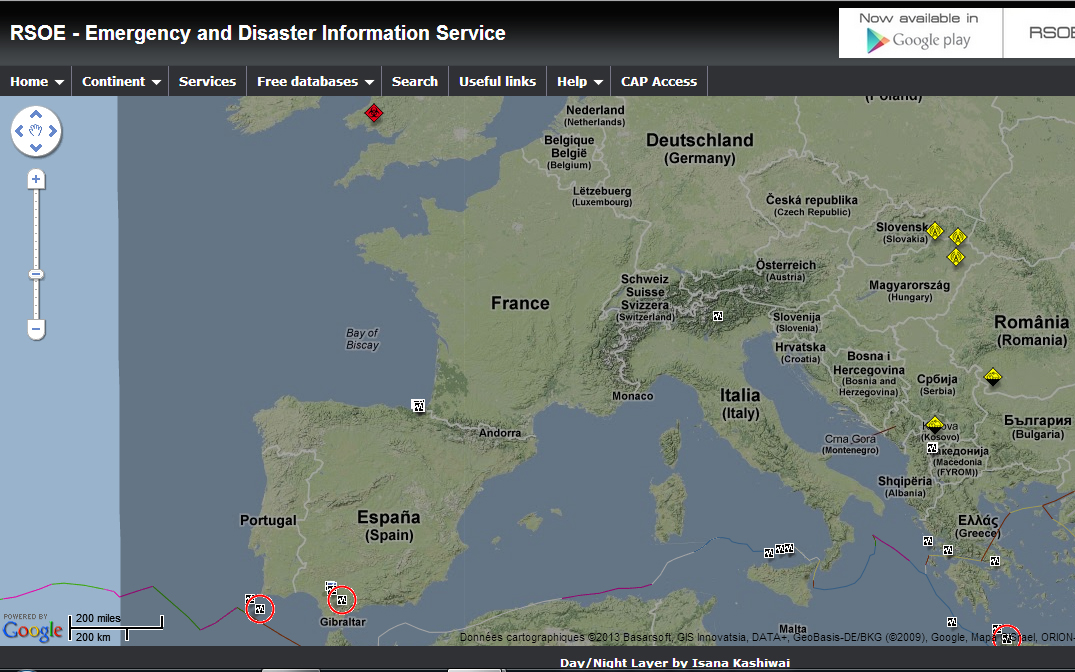Viewport: 1075px width, 672px height.
Task: Click the Google play banner
Action: 920,33
